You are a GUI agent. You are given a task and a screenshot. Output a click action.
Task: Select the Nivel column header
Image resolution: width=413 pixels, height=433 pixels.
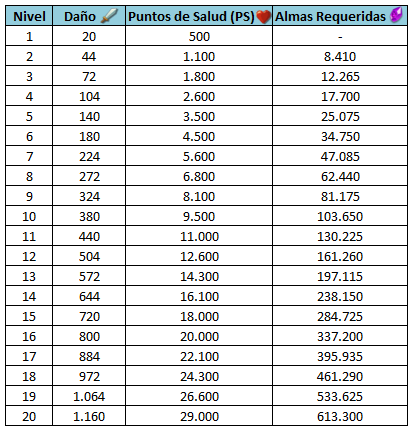[29, 16]
